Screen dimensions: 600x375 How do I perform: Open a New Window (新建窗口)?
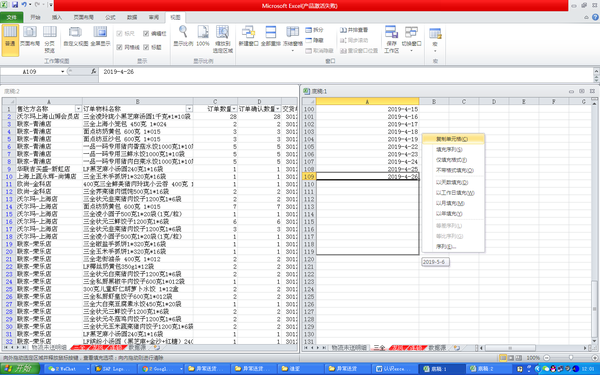pyautogui.click(x=248, y=37)
